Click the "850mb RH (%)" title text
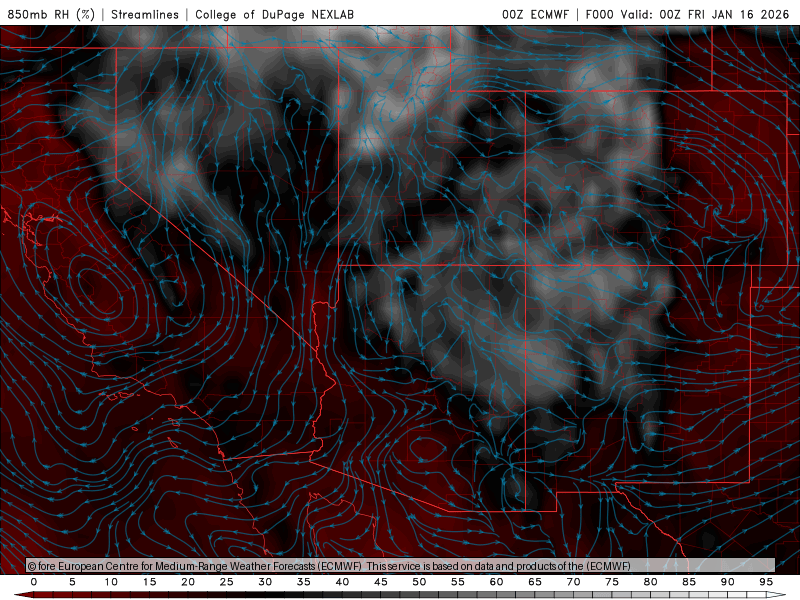The height and width of the screenshot is (600, 800). [51, 14]
